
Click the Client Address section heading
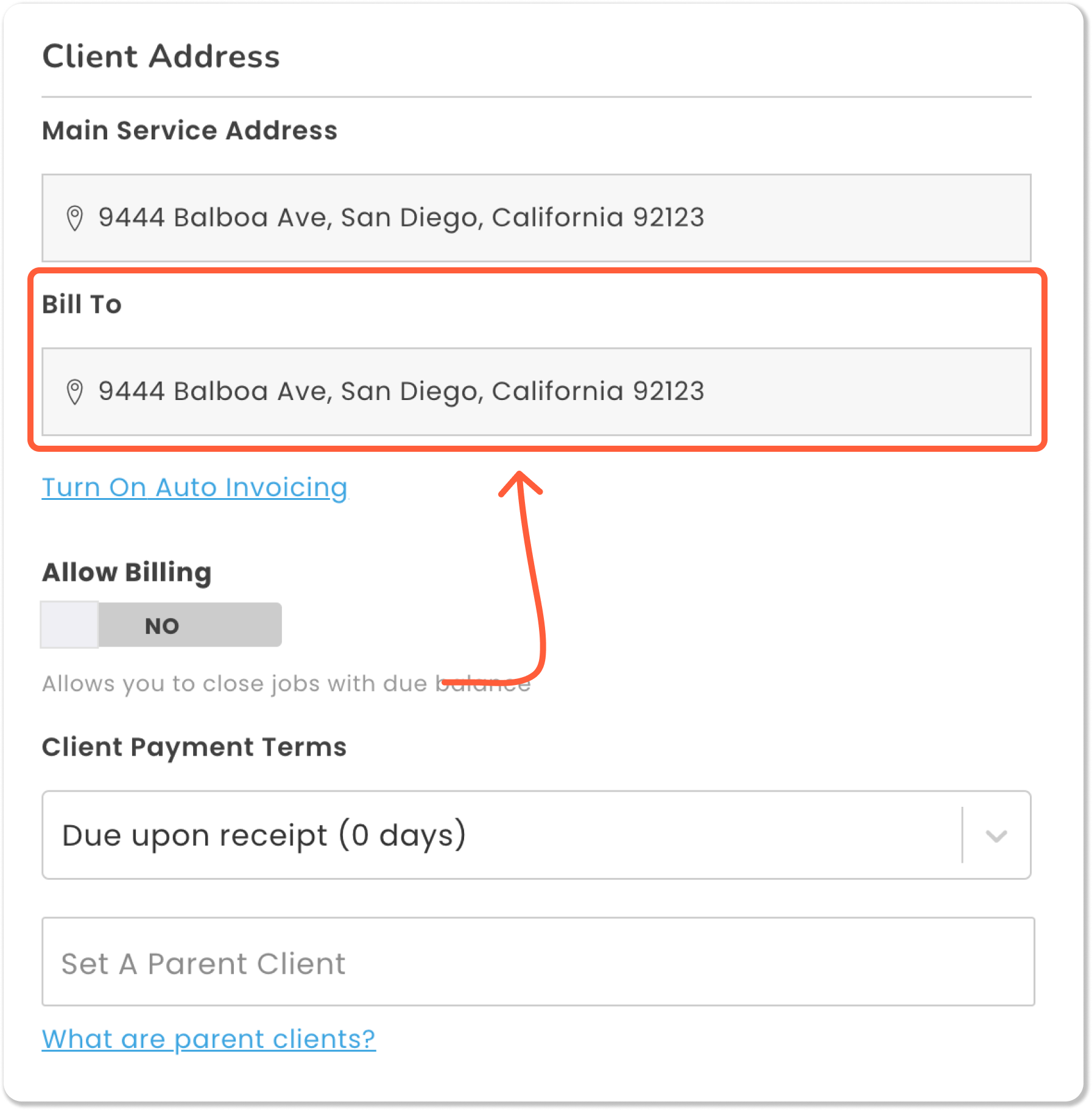click(161, 57)
